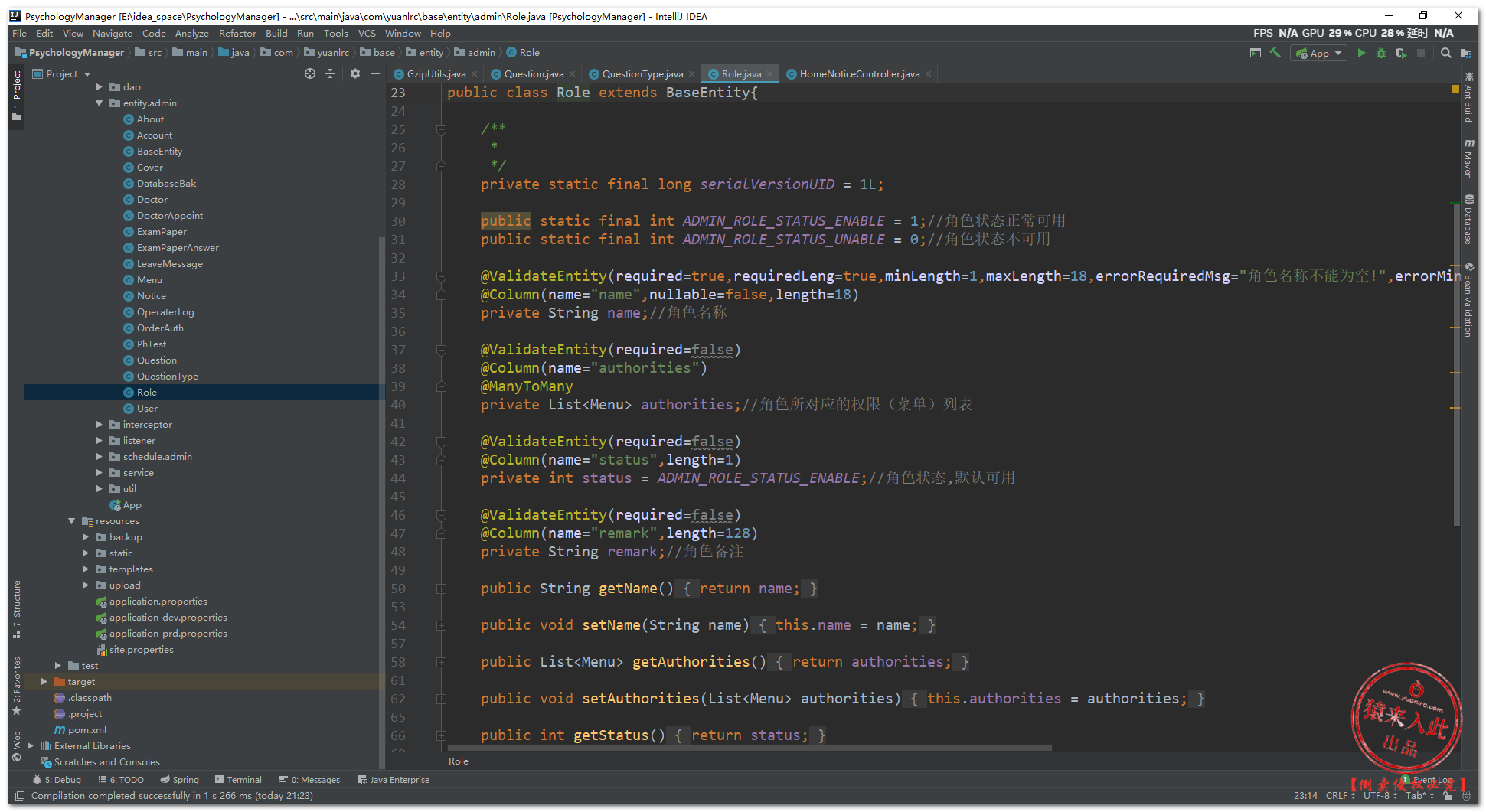Run the App configuration
Viewport: 1486px width, 812px height.
point(1361,53)
